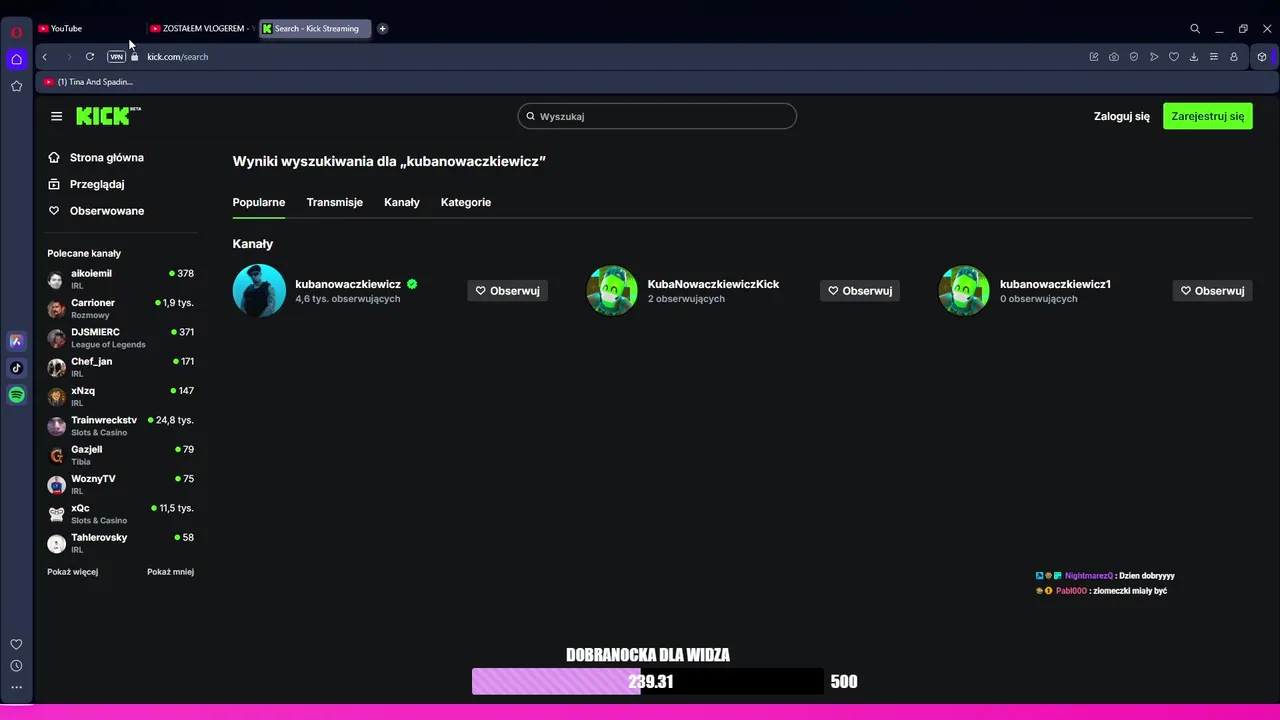This screenshot has width=1280, height=720.
Task: Open recommended channel xQc
Action: pos(120,514)
